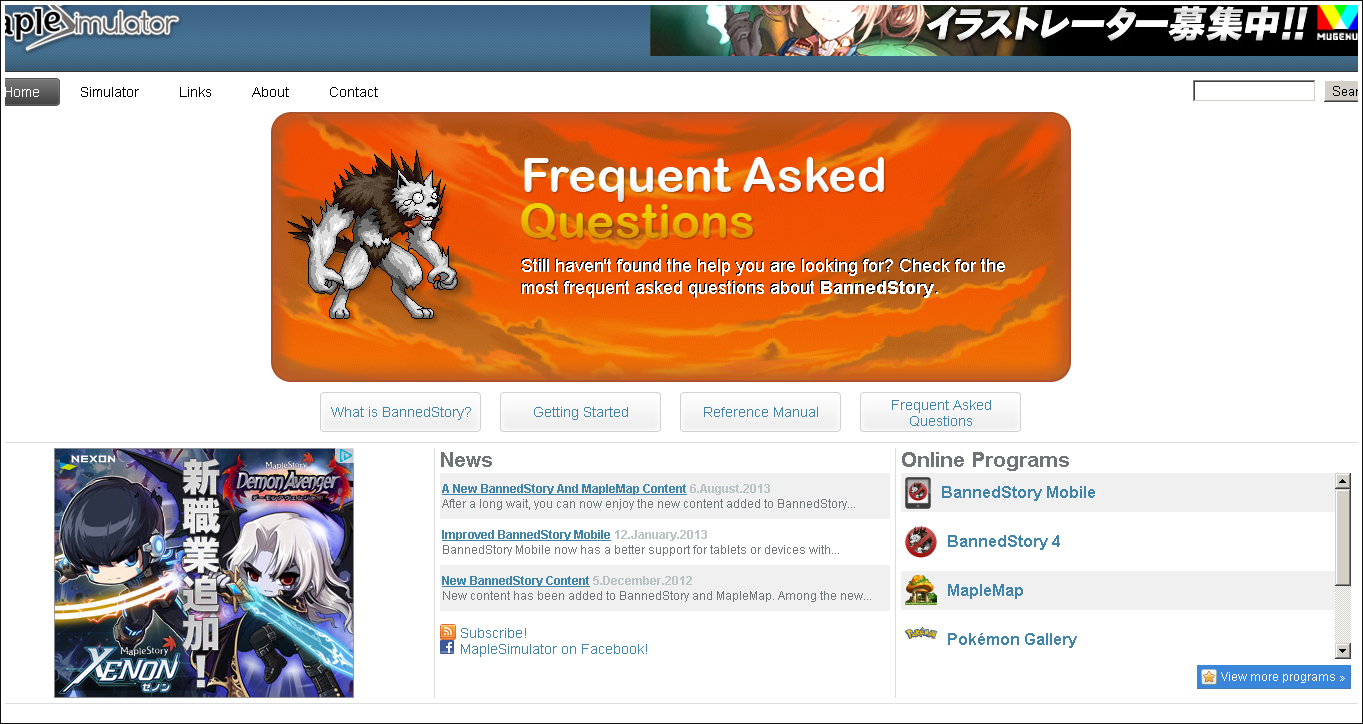Open the BannedStory Mobile program link

point(1018,492)
